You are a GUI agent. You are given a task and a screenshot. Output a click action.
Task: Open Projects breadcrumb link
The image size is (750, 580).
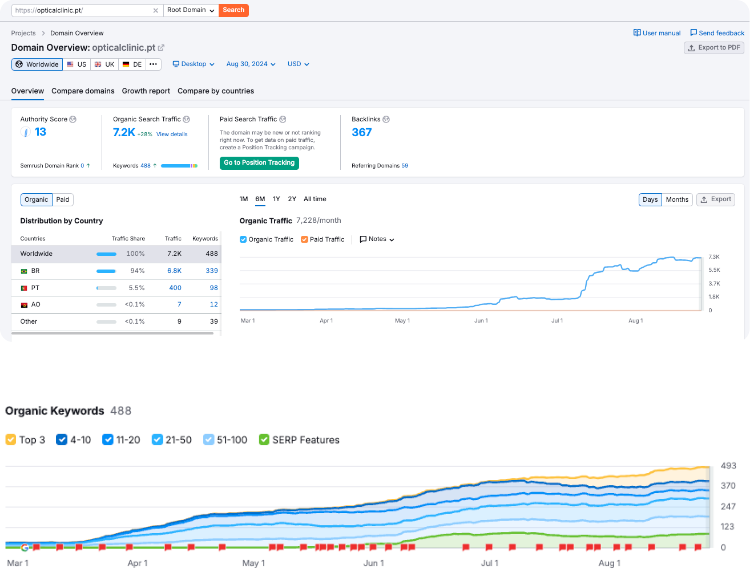click(x=23, y=33)
